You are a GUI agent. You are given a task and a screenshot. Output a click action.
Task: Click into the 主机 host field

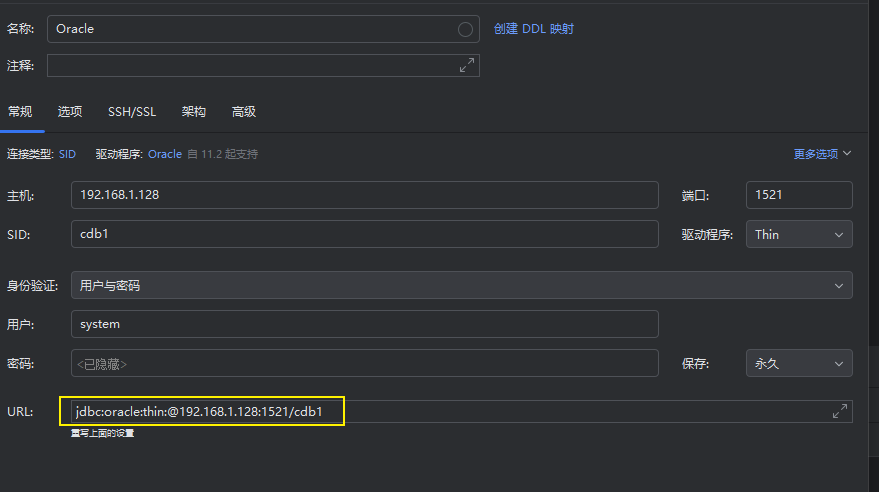coord(365,195)
